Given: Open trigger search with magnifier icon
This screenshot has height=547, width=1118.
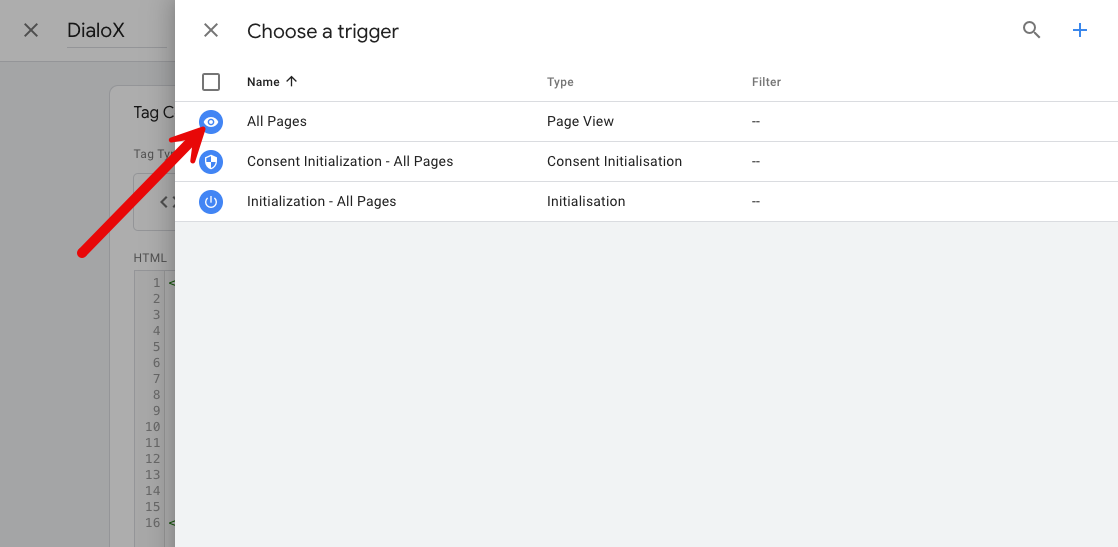Looking at the screenshot, I should point(1031,30).
